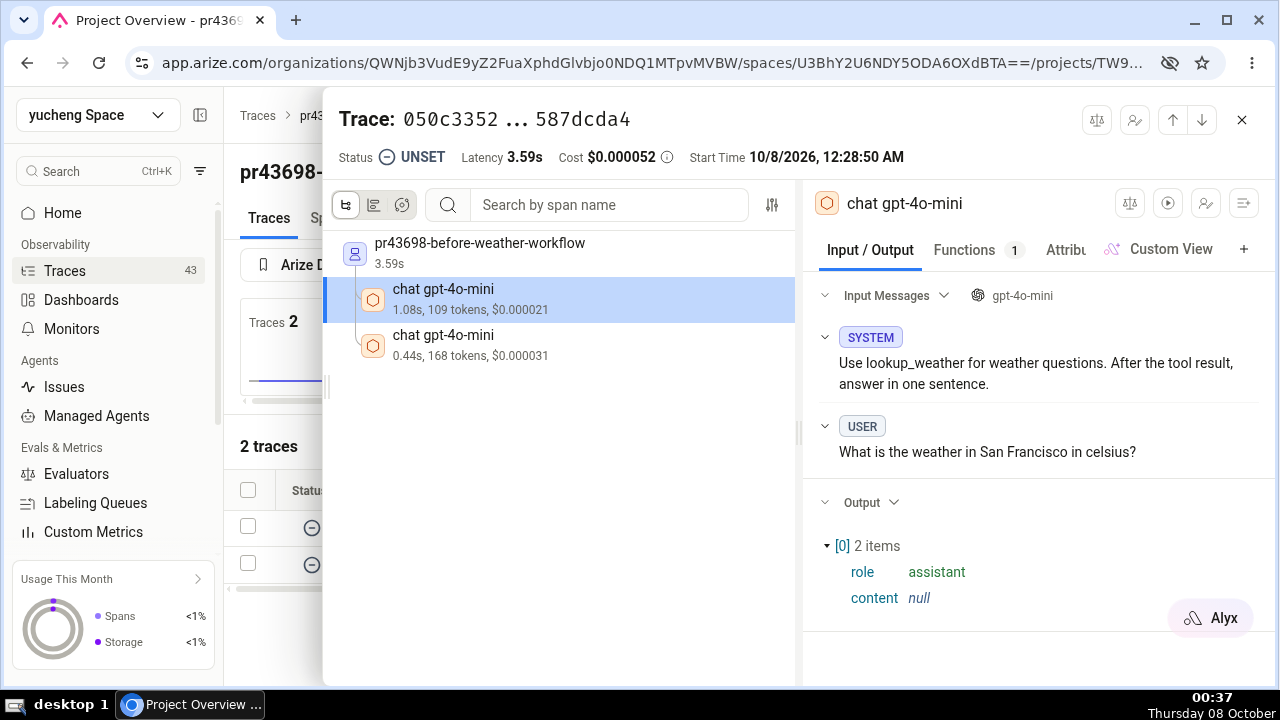Click add-to-dataset list icon for span
The image size is (1280, 720).
point(1244,203)
